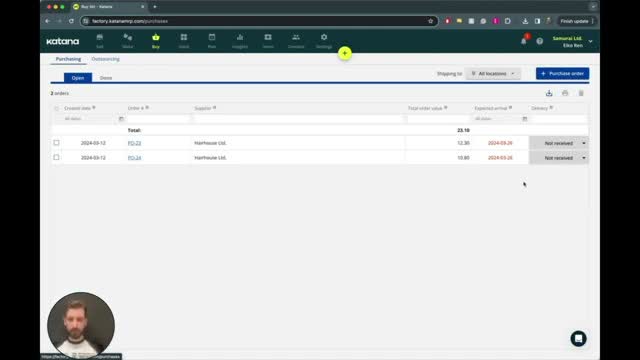This screenshot has height=360, width=640.
Task: Filter the Created date column
Action: tap(94, 108)
